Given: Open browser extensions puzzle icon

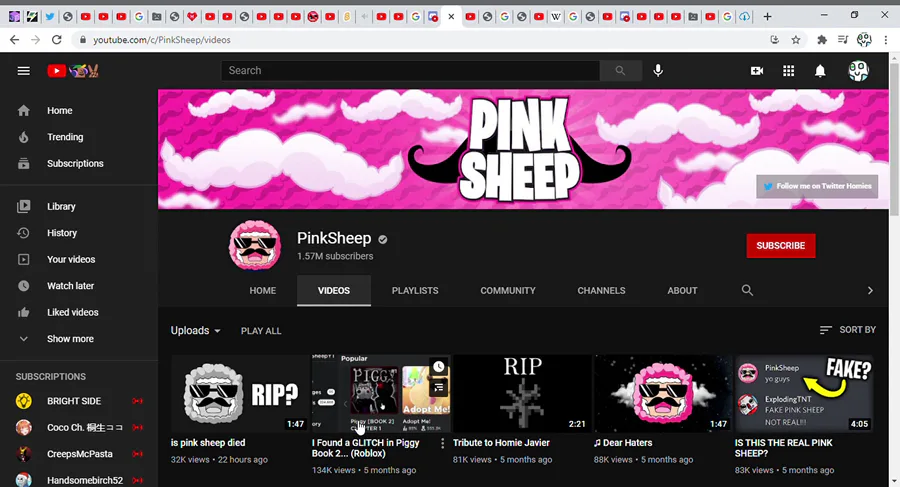Looking at the screenshot, I should 822,40.
